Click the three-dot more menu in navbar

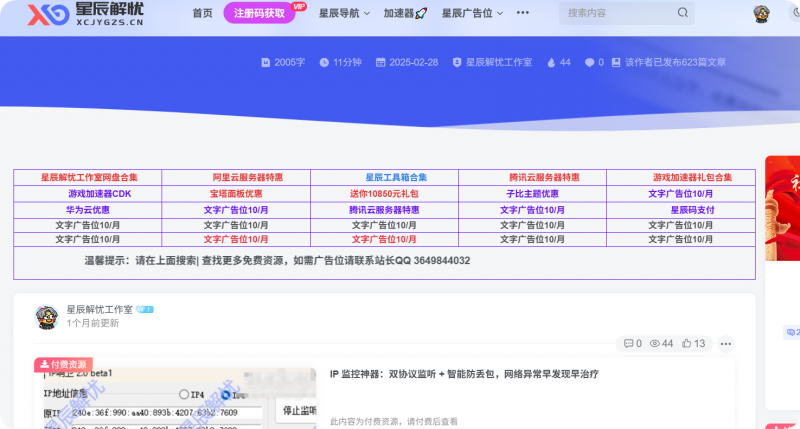[x=522, y=13]
